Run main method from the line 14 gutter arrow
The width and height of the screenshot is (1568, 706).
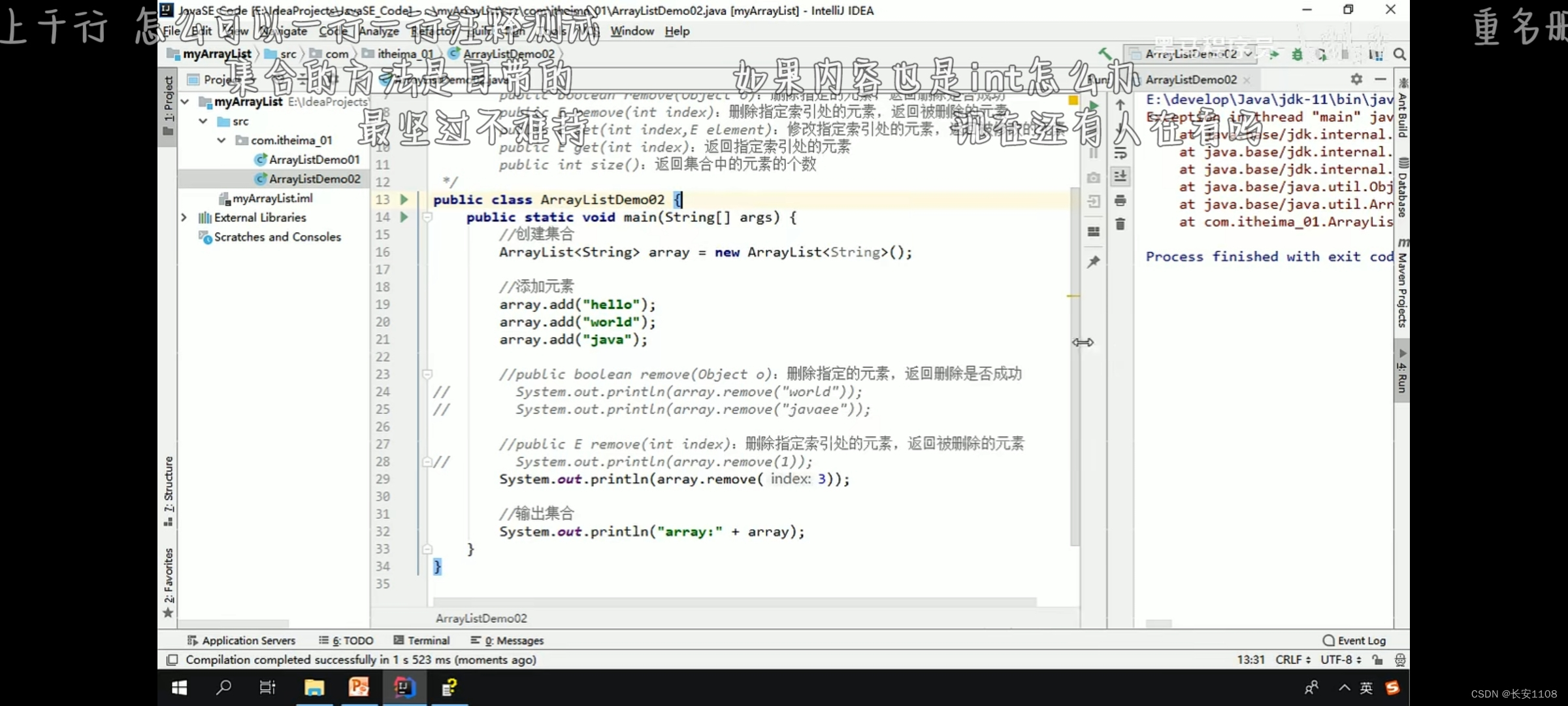pyautogui.click(x=404, y=217)
